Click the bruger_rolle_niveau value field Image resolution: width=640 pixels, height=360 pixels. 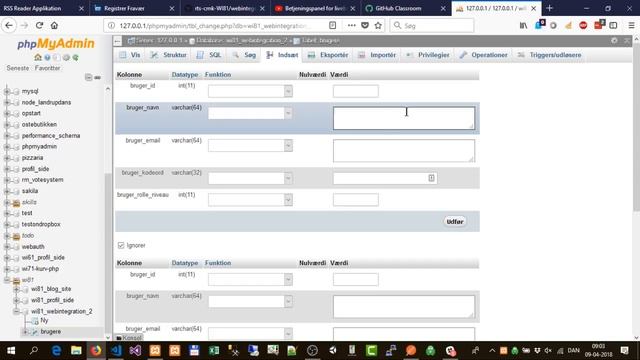coord(356,200)
